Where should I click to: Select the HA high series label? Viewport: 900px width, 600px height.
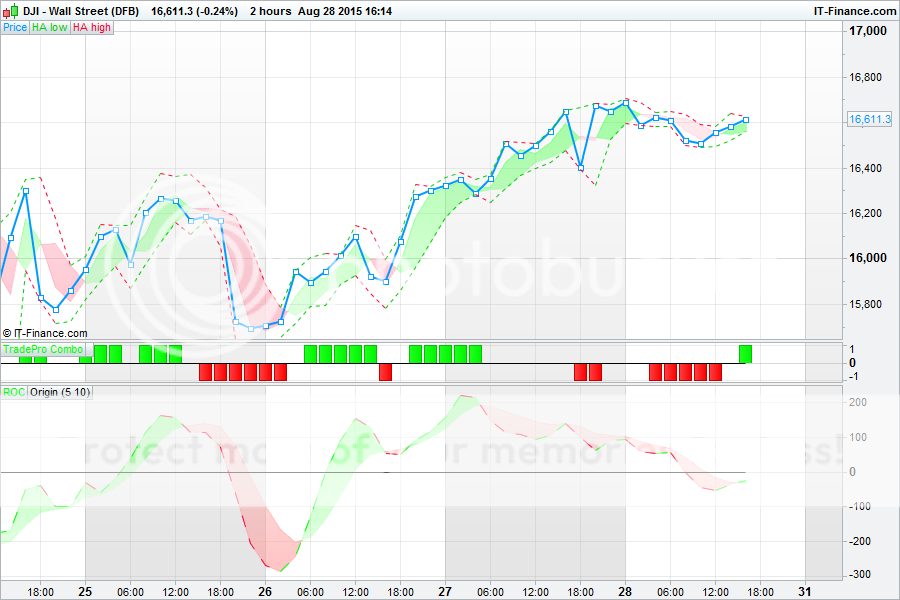coord(92,27)
